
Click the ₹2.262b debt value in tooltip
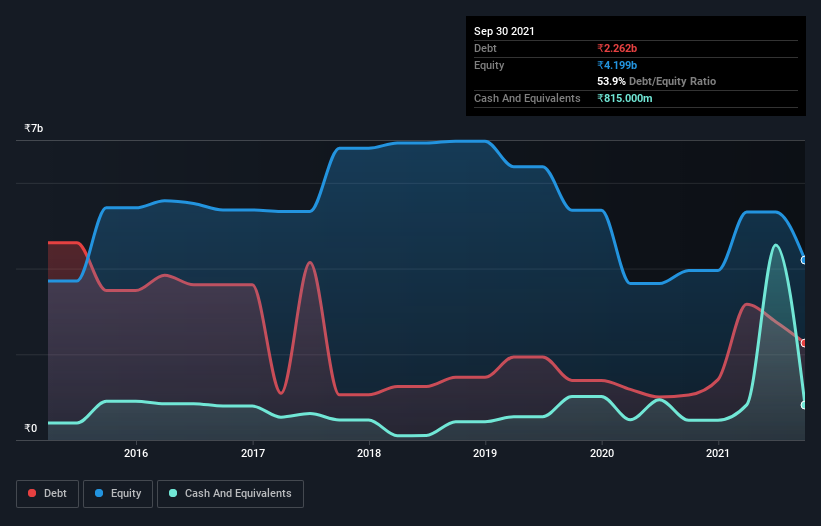pyautogui.click(x=617, y=48)
